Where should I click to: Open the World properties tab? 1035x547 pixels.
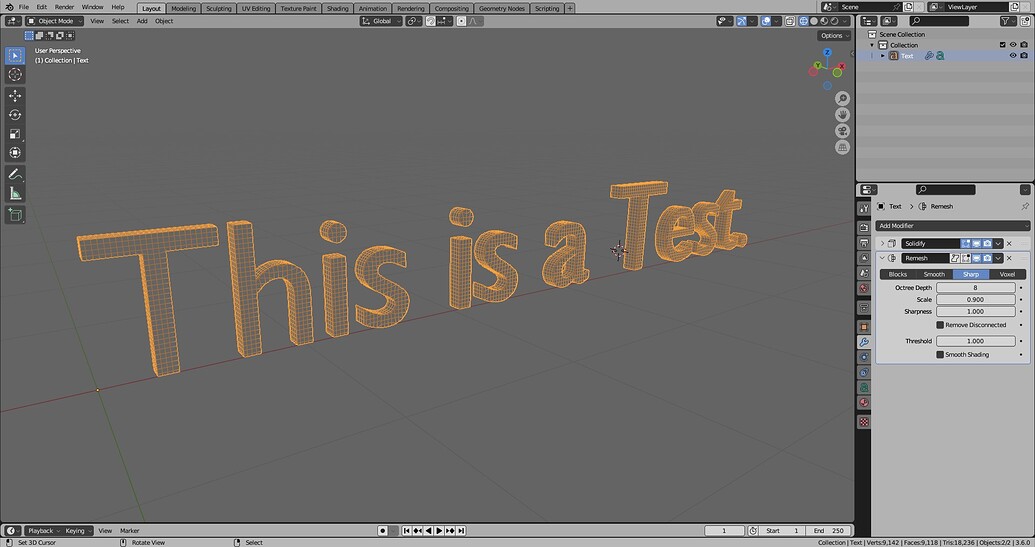tap(864, 288)
